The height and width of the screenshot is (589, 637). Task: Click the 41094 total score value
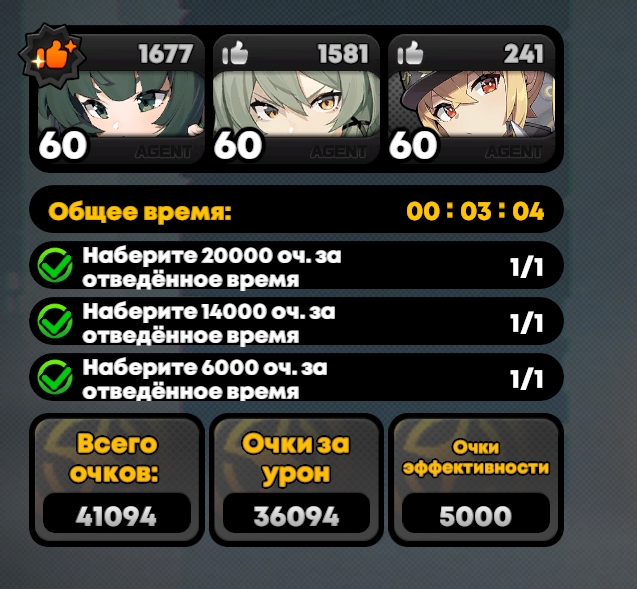click(117, 516)
